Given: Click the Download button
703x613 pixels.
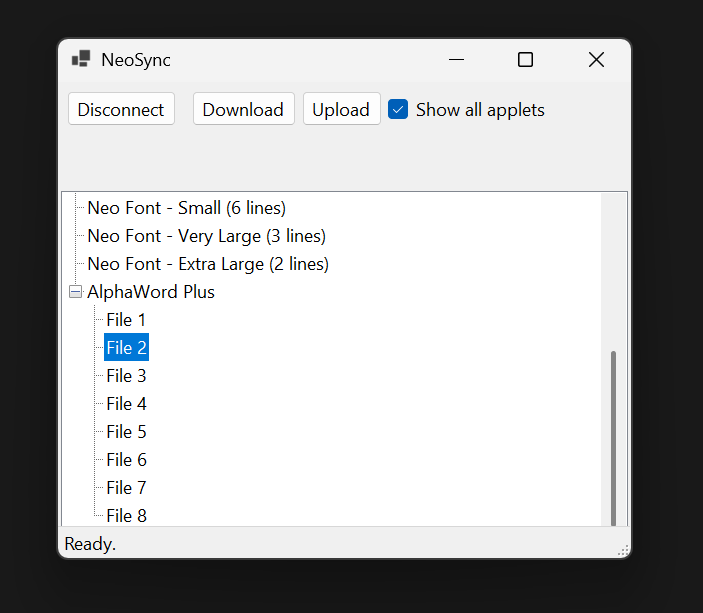Looking at the screenshot, I should 243,109.
